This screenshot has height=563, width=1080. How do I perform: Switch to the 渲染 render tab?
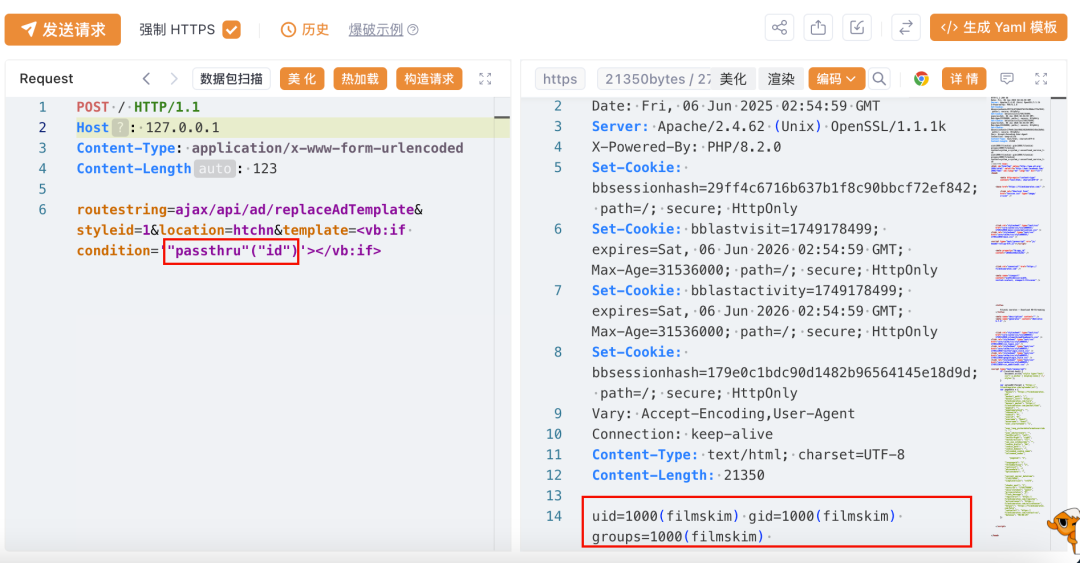(781, 79)
